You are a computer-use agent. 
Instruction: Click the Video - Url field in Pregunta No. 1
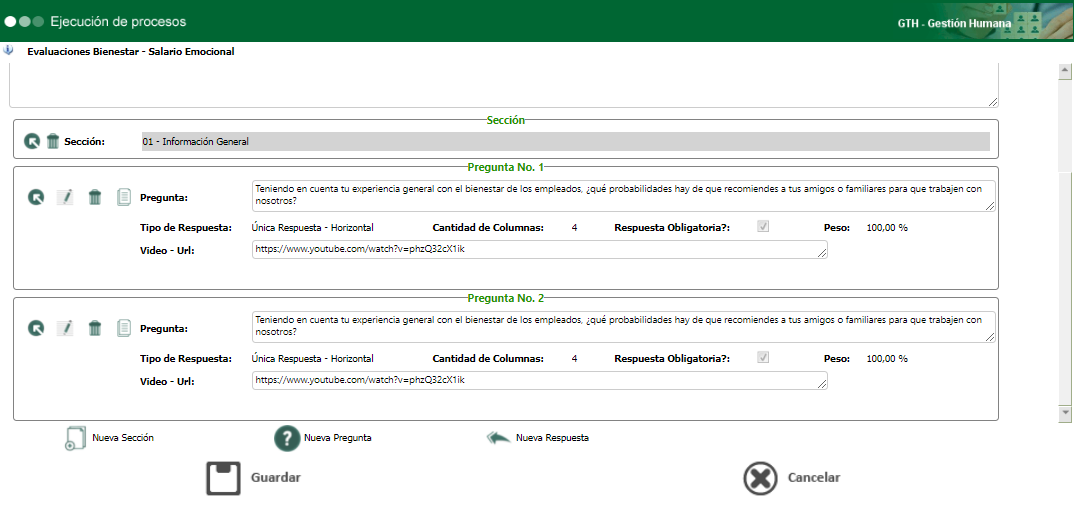[540, 250]
